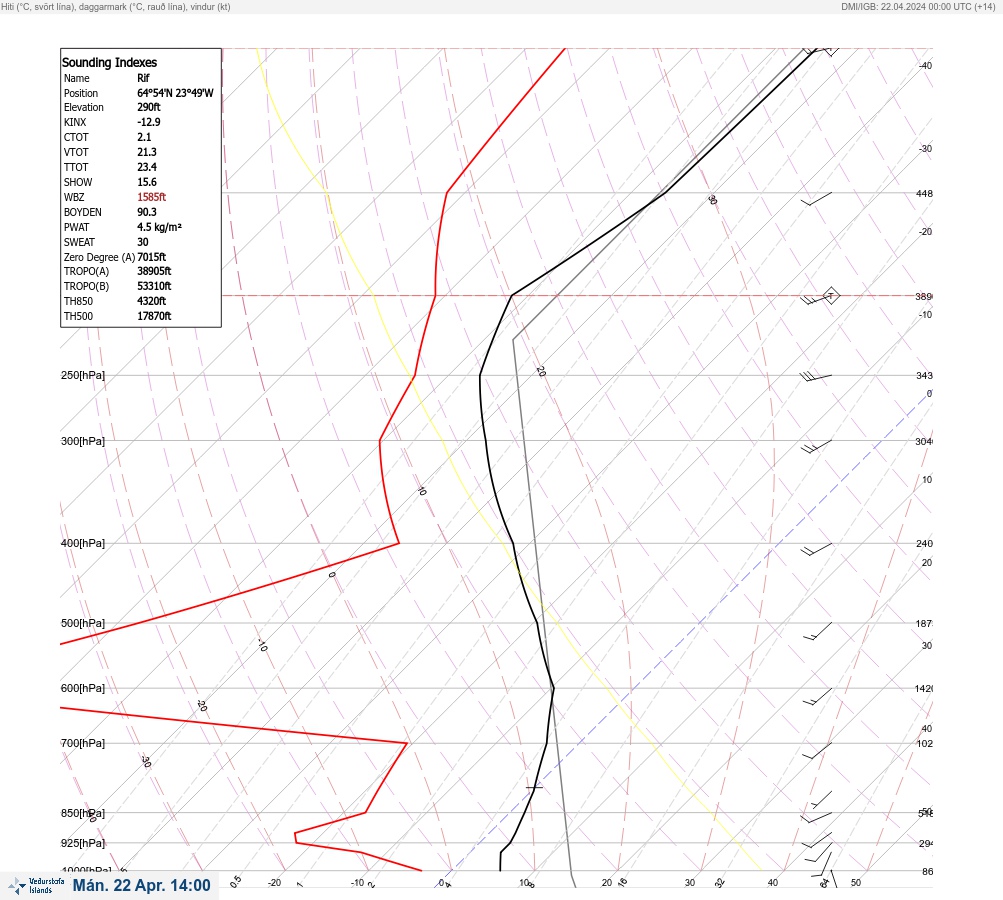Click the DMI/IGB model run time text
This screenshot has width=1003, height=900.
tap(919, 6)
